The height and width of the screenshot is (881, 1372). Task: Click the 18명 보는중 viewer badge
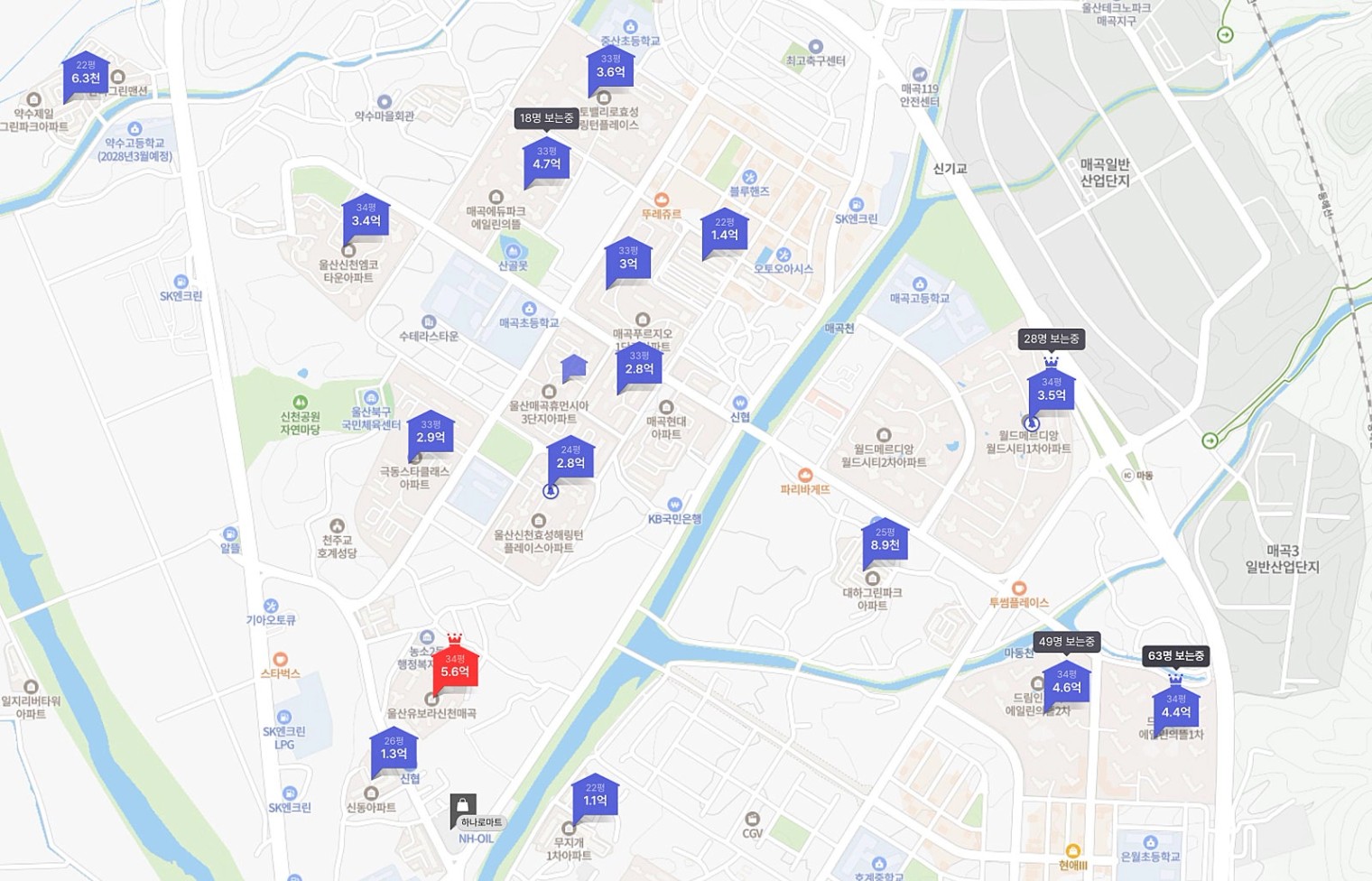547,118
